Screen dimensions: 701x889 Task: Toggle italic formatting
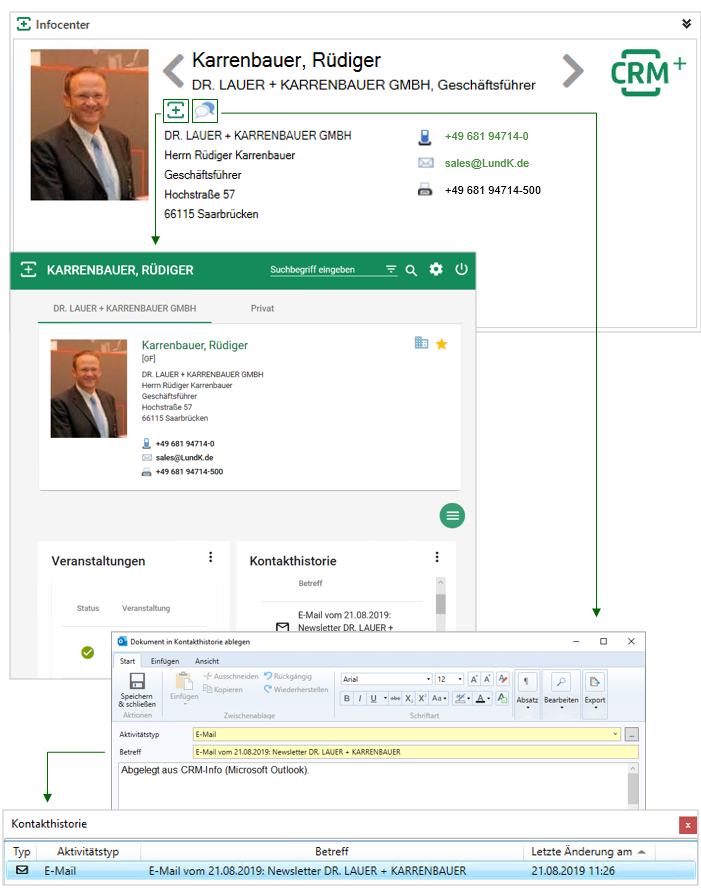coord(360,698)
